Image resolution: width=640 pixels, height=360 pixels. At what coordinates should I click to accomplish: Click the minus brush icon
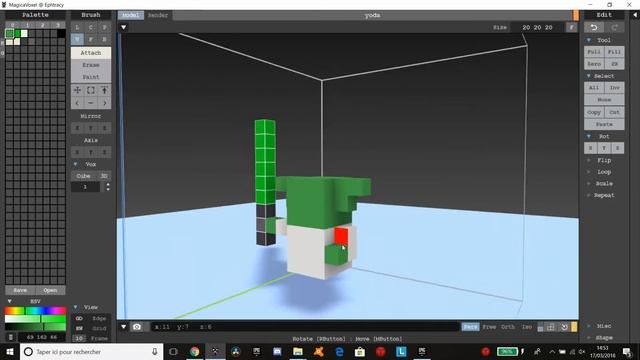pos(91,103)
